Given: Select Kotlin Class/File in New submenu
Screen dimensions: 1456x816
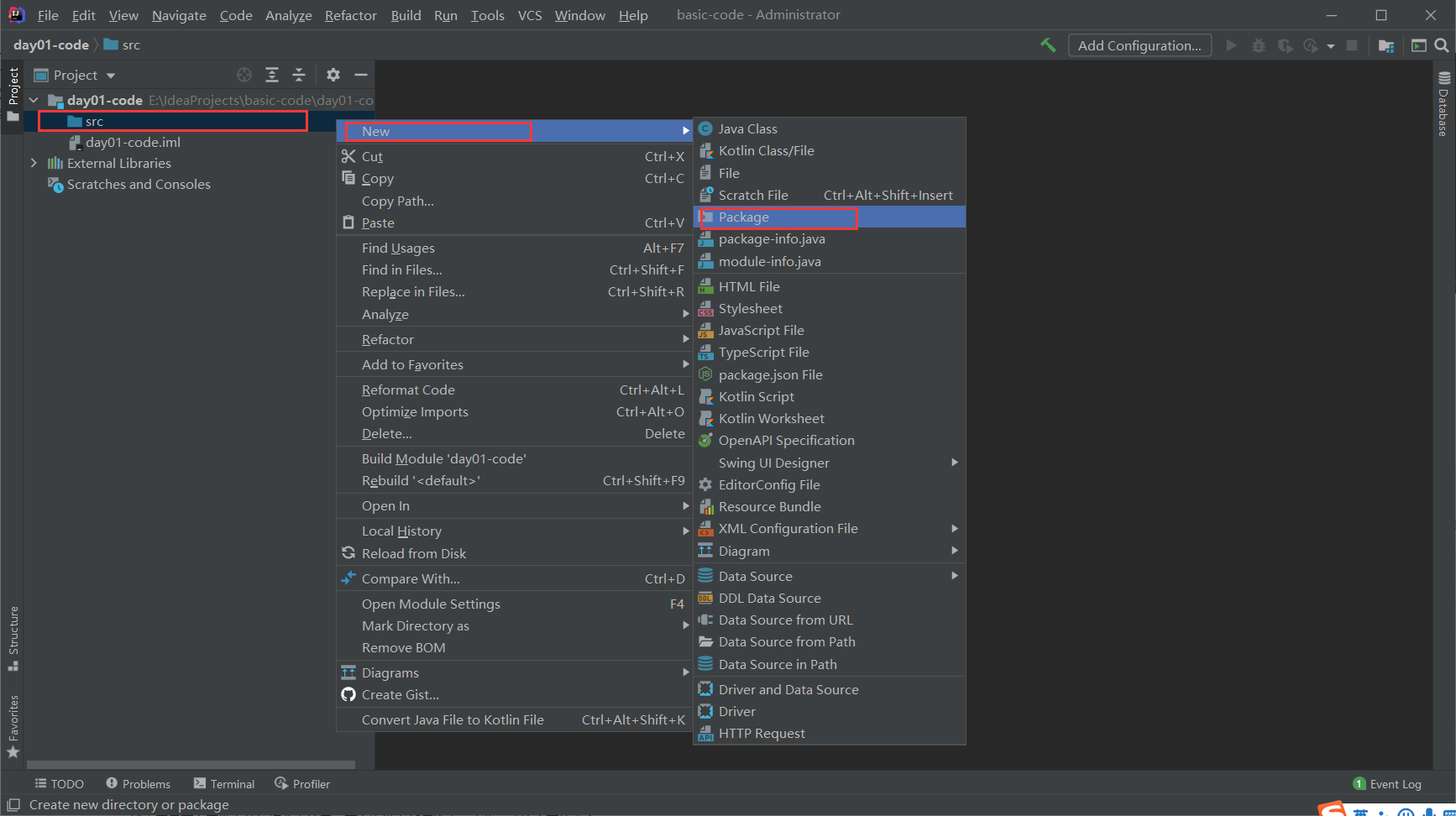Looking at the screenshot, I should point(830,151).
